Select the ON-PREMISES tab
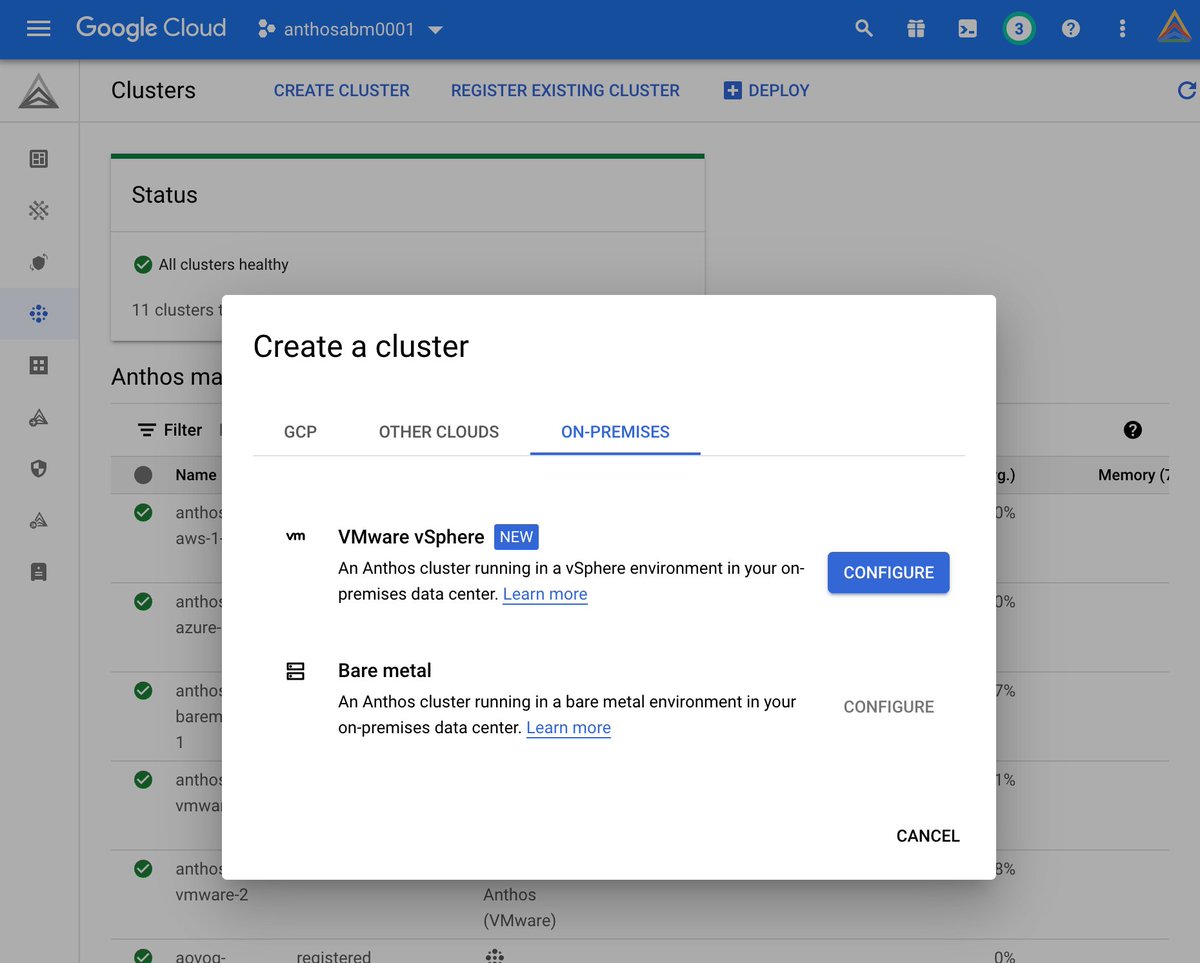The image size is (1200, 963). coord(615,432)
